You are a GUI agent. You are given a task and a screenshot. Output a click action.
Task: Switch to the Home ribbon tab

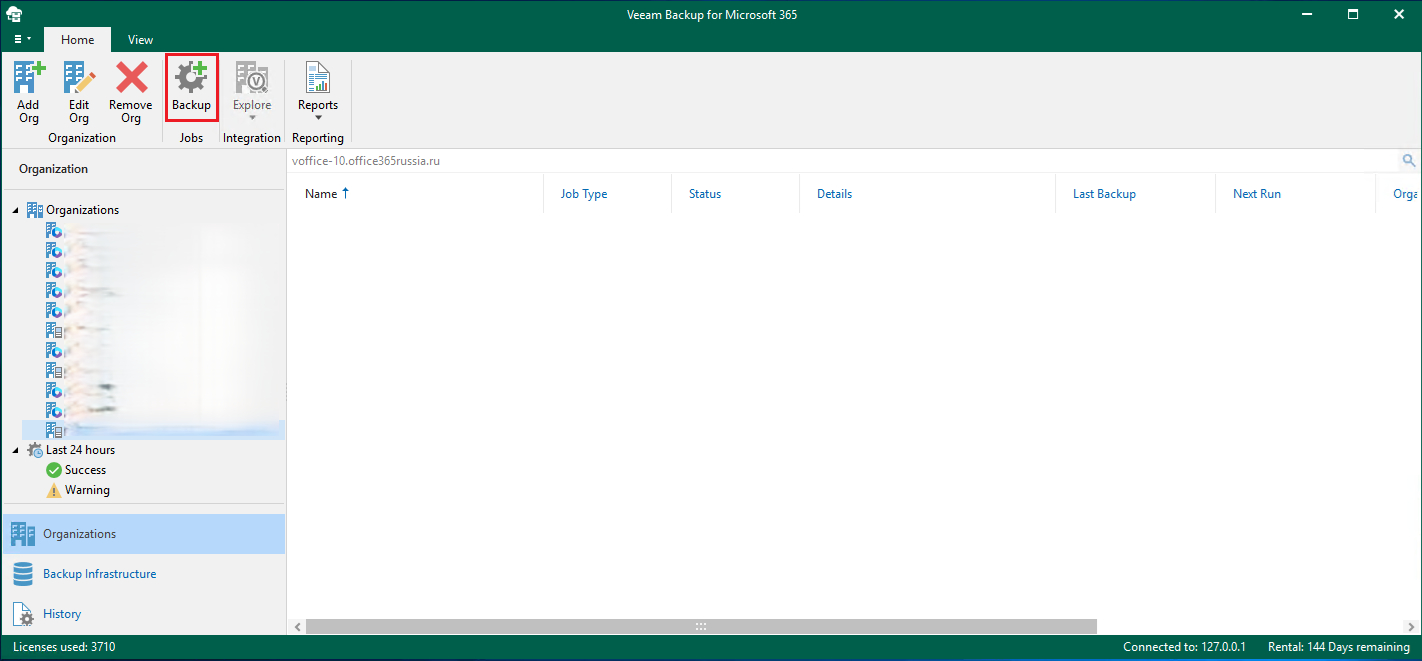click(78, 40)
